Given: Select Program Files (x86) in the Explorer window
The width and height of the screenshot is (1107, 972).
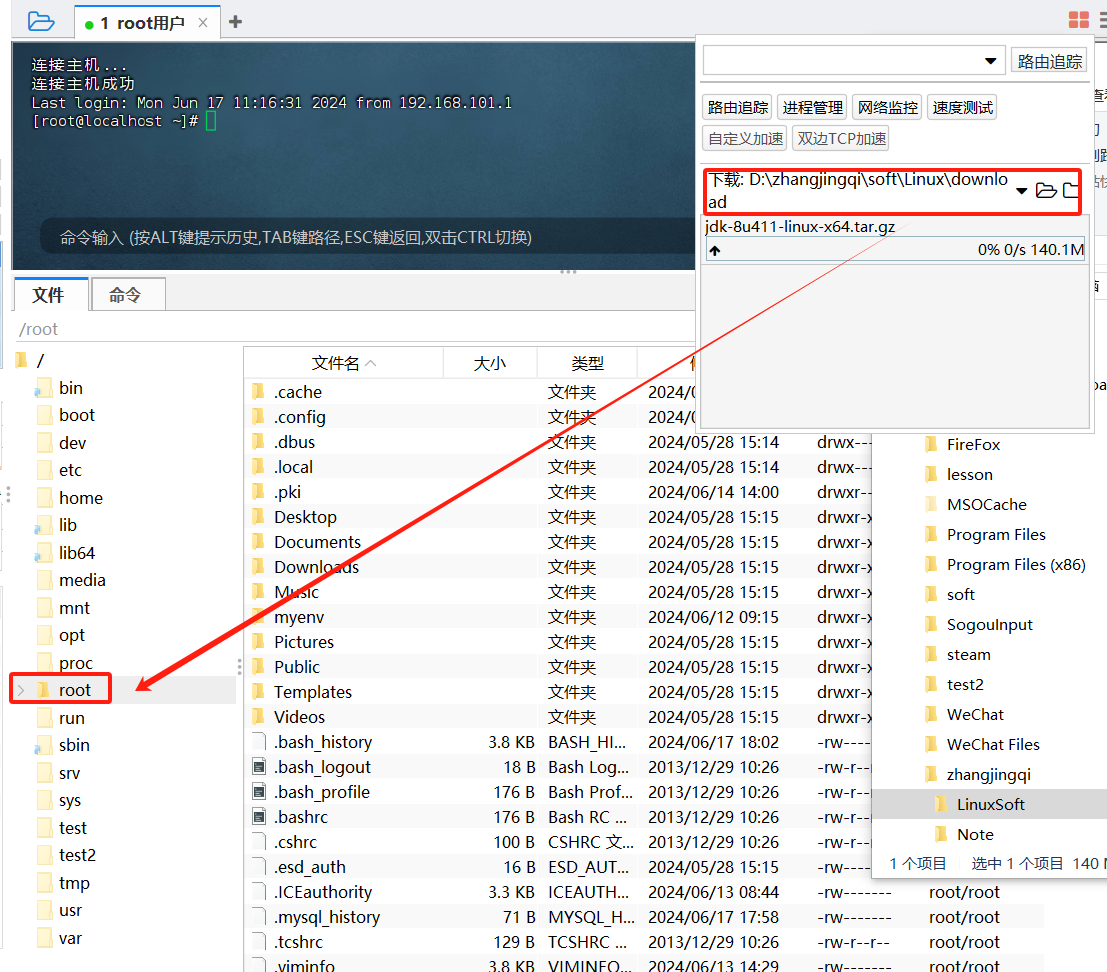Looking at the screenshot, I should pyautogui.click(x=1015, y=564).
